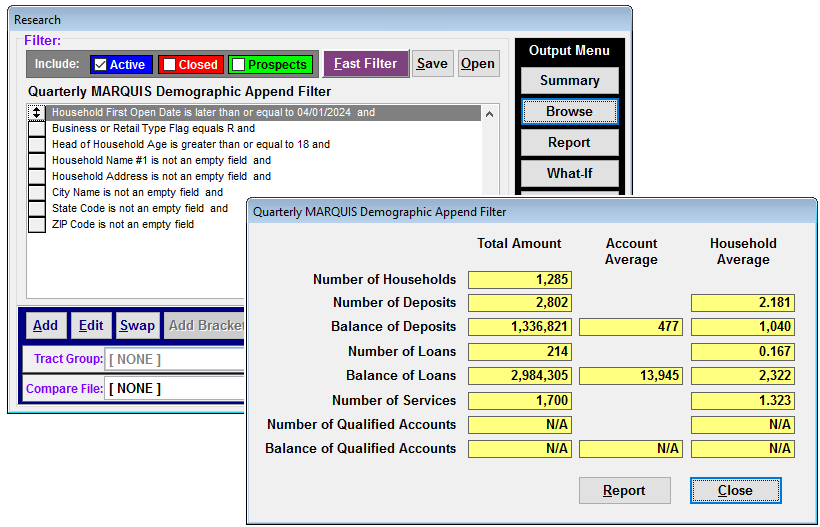Toggle the Active include checkbox

coord(100,65)
